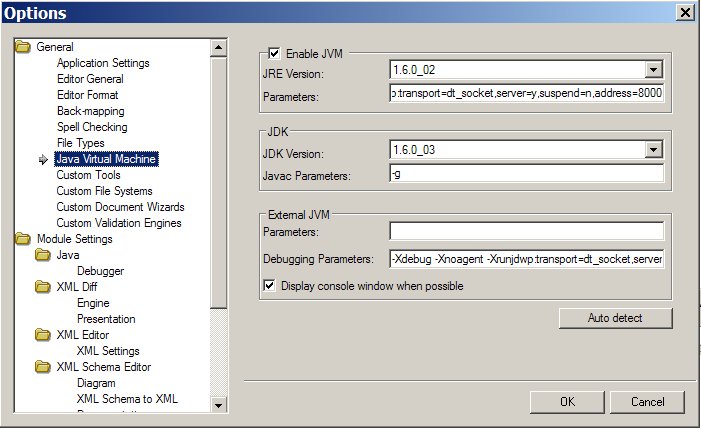Click OK to confirm options
The height and width of the screenshot is (430, 701).
pyautogui.click(x=567, y=402)
